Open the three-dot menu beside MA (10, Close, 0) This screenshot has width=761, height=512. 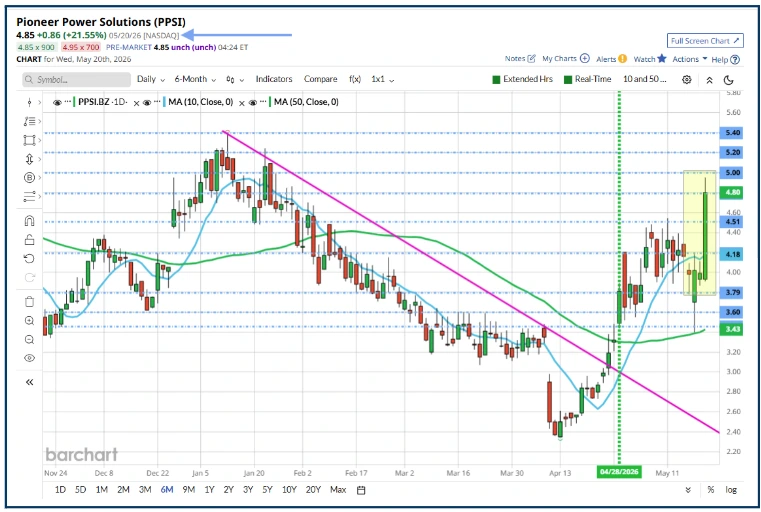point(158,102)
